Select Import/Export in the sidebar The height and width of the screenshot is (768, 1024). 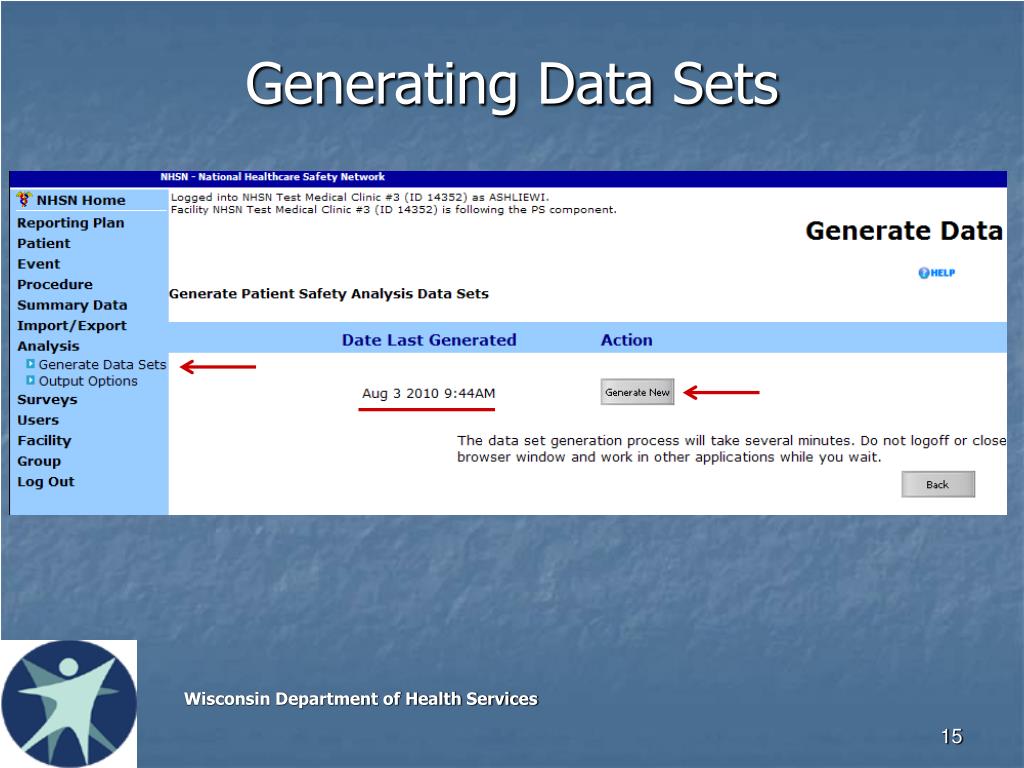click(72, 325)
